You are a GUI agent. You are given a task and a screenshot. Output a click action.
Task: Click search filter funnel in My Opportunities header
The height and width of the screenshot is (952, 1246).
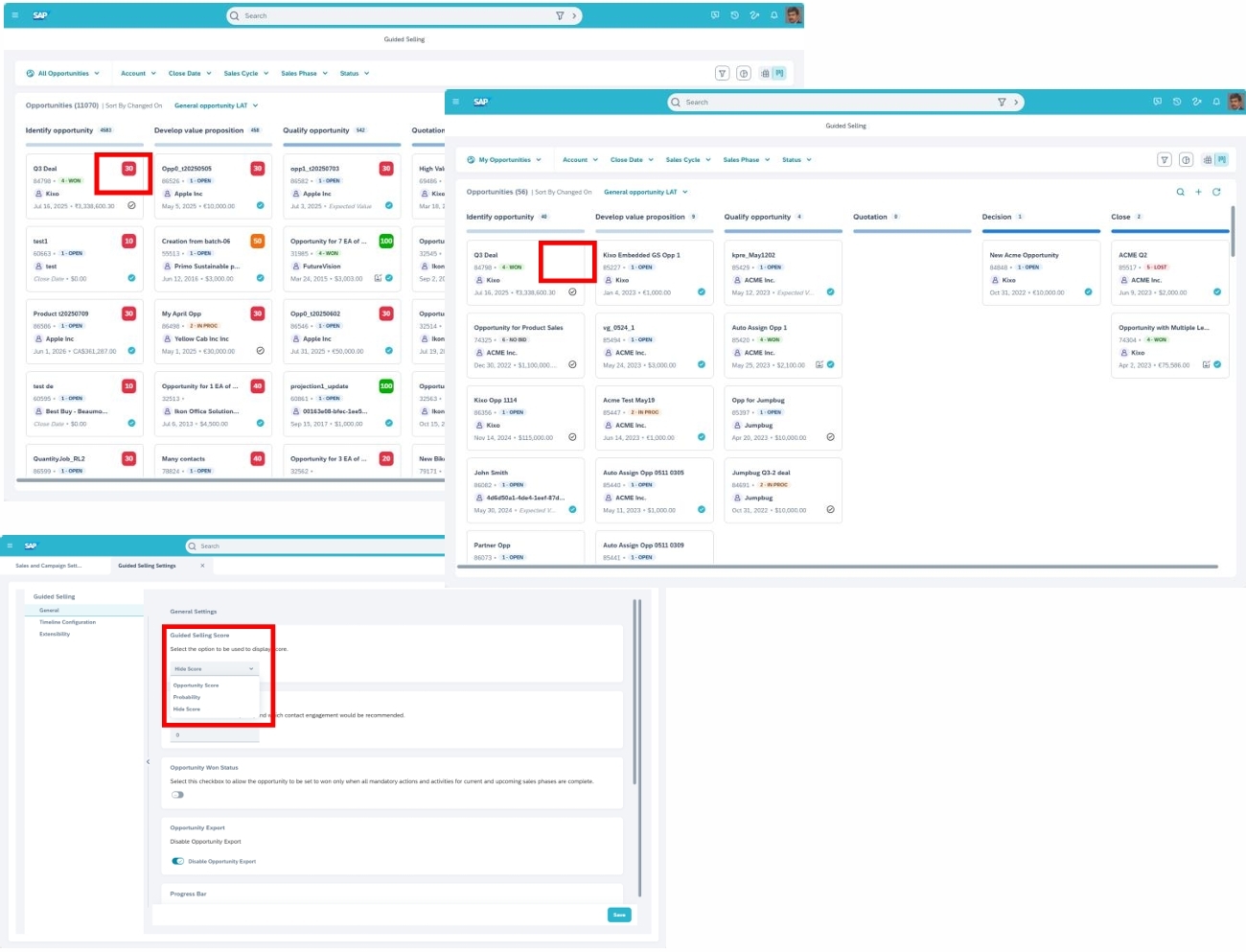pyautogui.click(x=1002, y=102)
